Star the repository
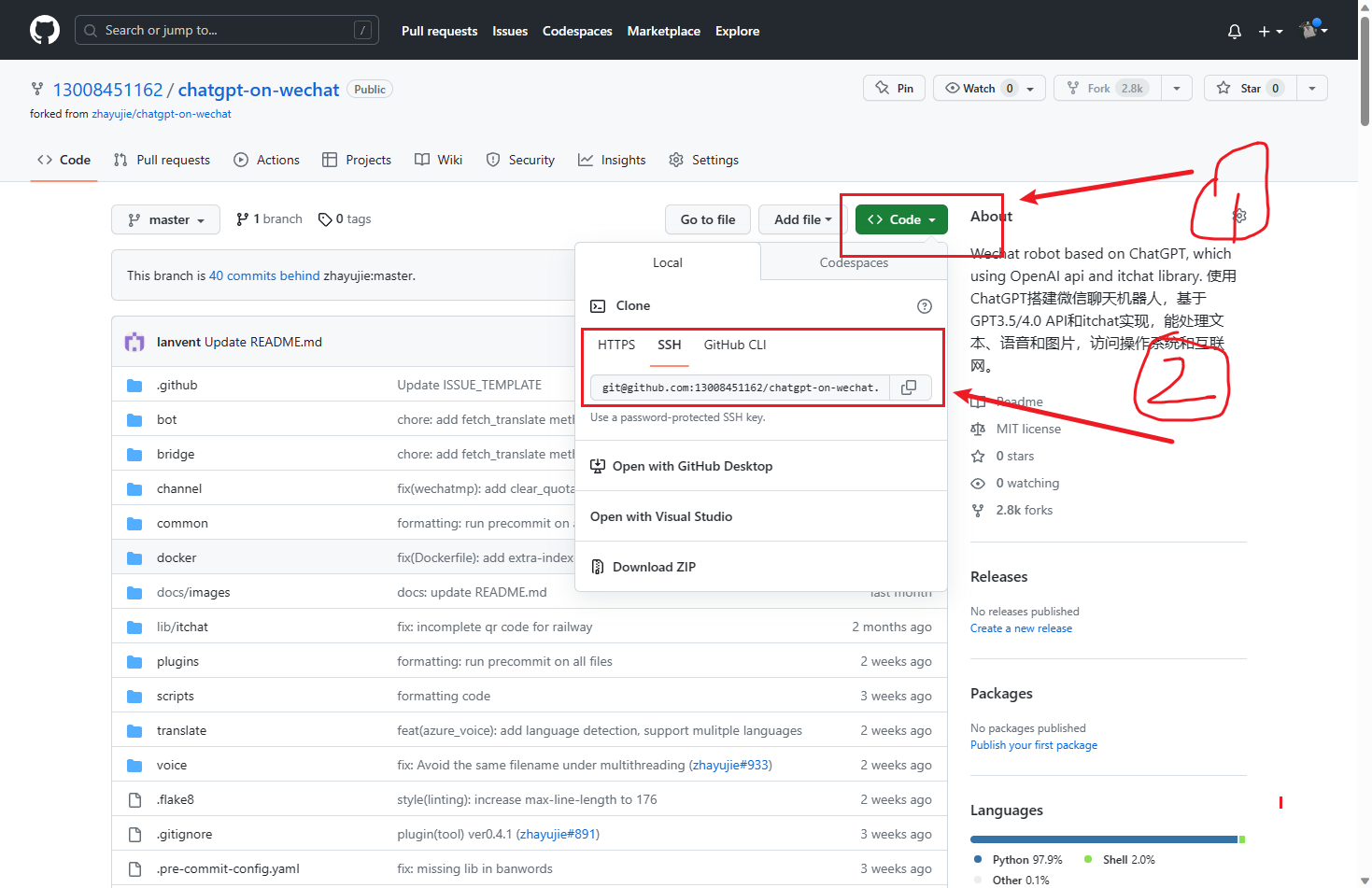1372x888 pixels. [x=1251, y=88]
